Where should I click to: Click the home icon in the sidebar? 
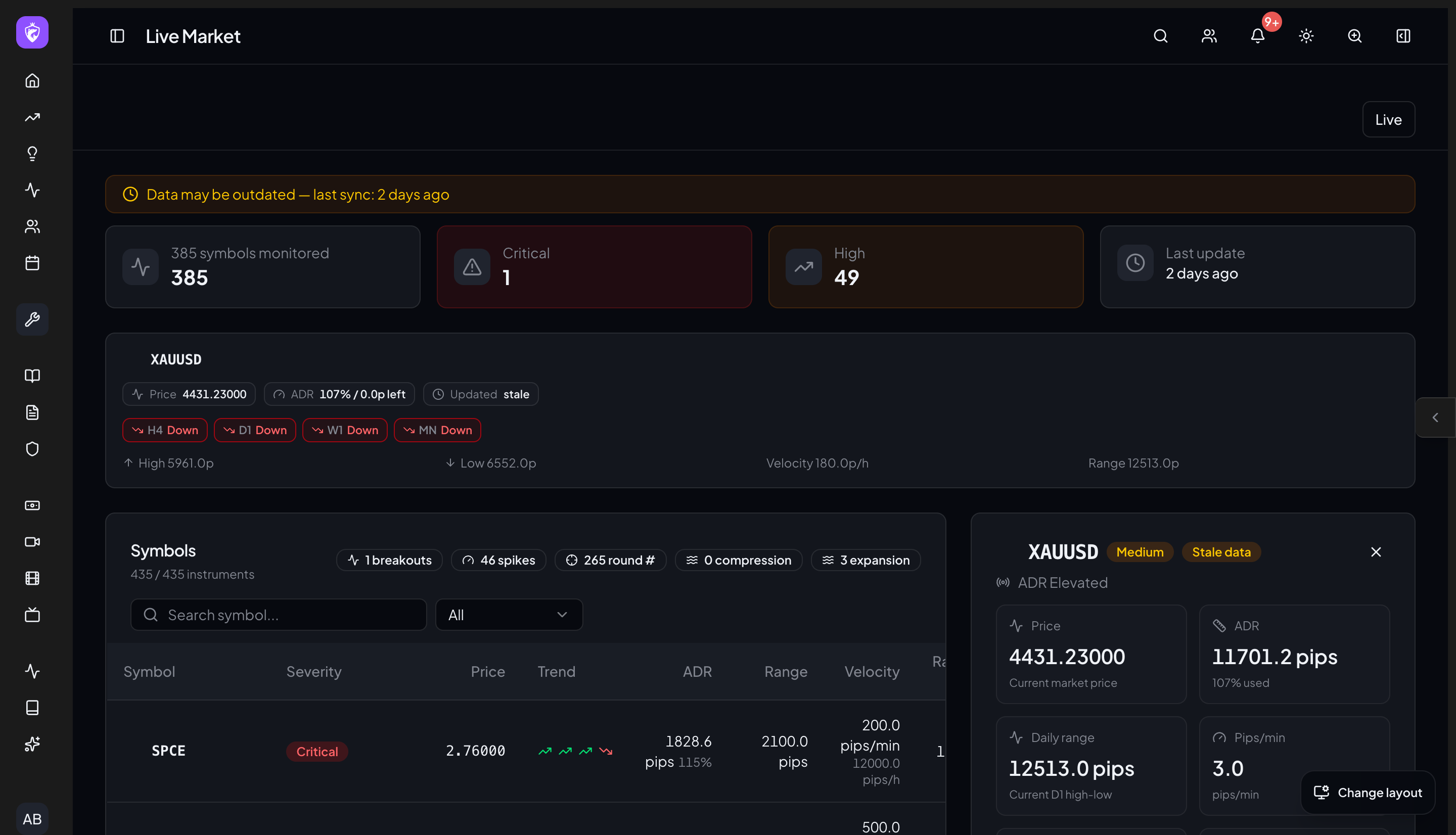pos(32,80)
